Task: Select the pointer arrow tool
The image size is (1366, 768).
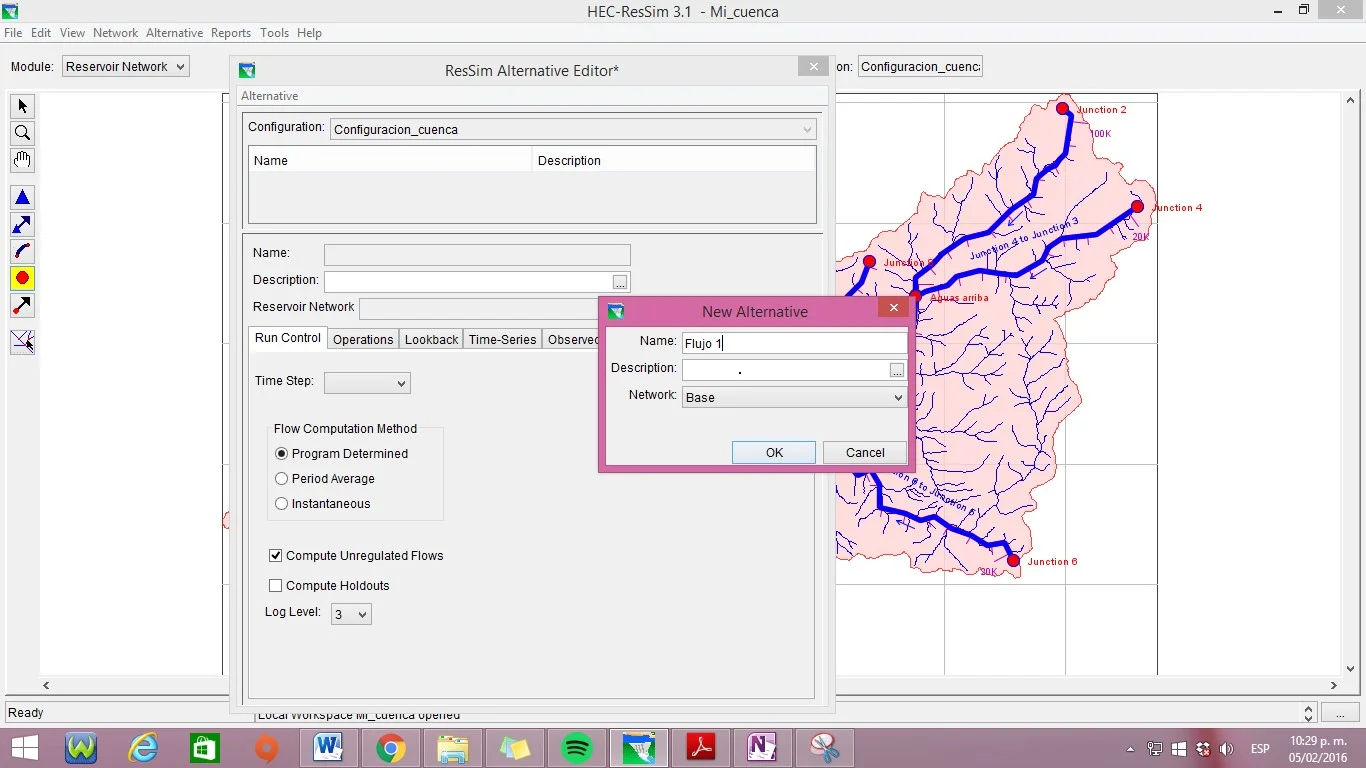Action: click(x=22, y=106)
